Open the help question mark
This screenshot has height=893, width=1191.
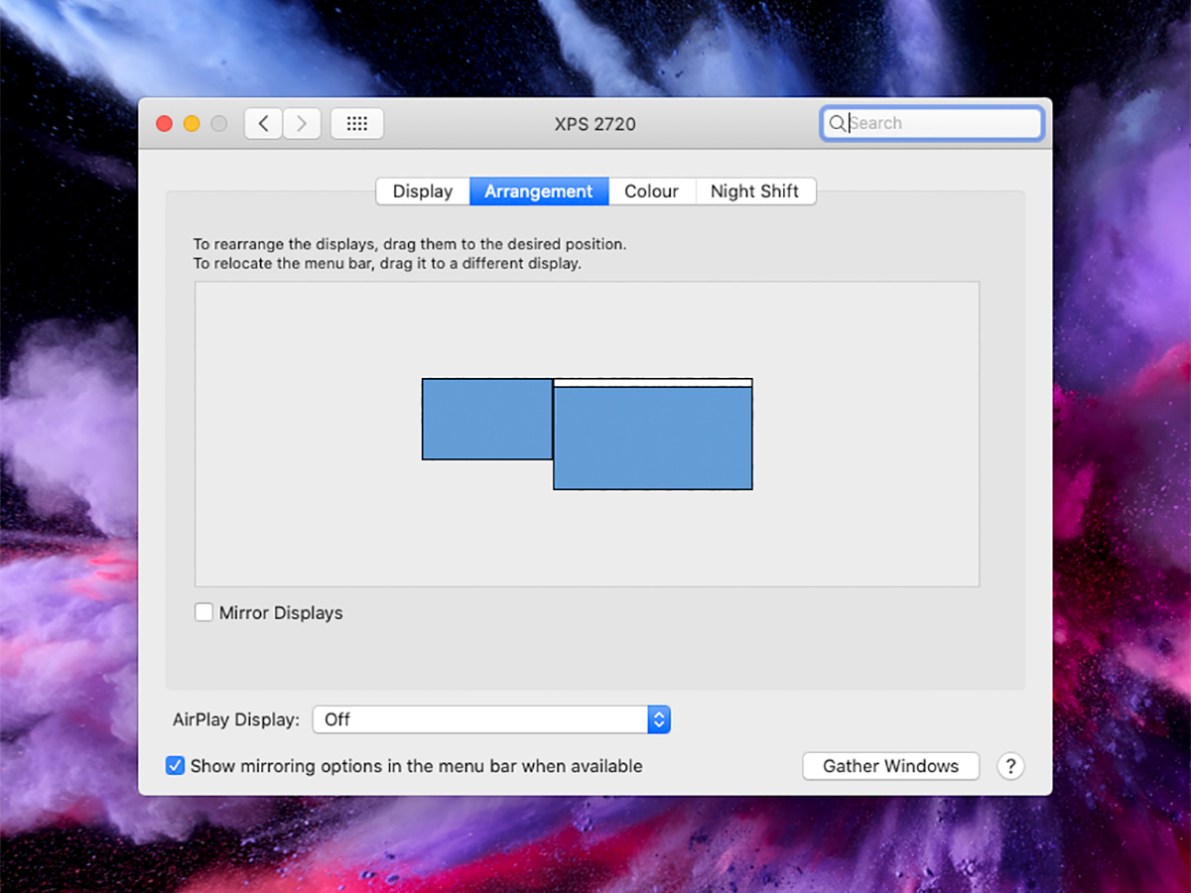(1011, 766)
